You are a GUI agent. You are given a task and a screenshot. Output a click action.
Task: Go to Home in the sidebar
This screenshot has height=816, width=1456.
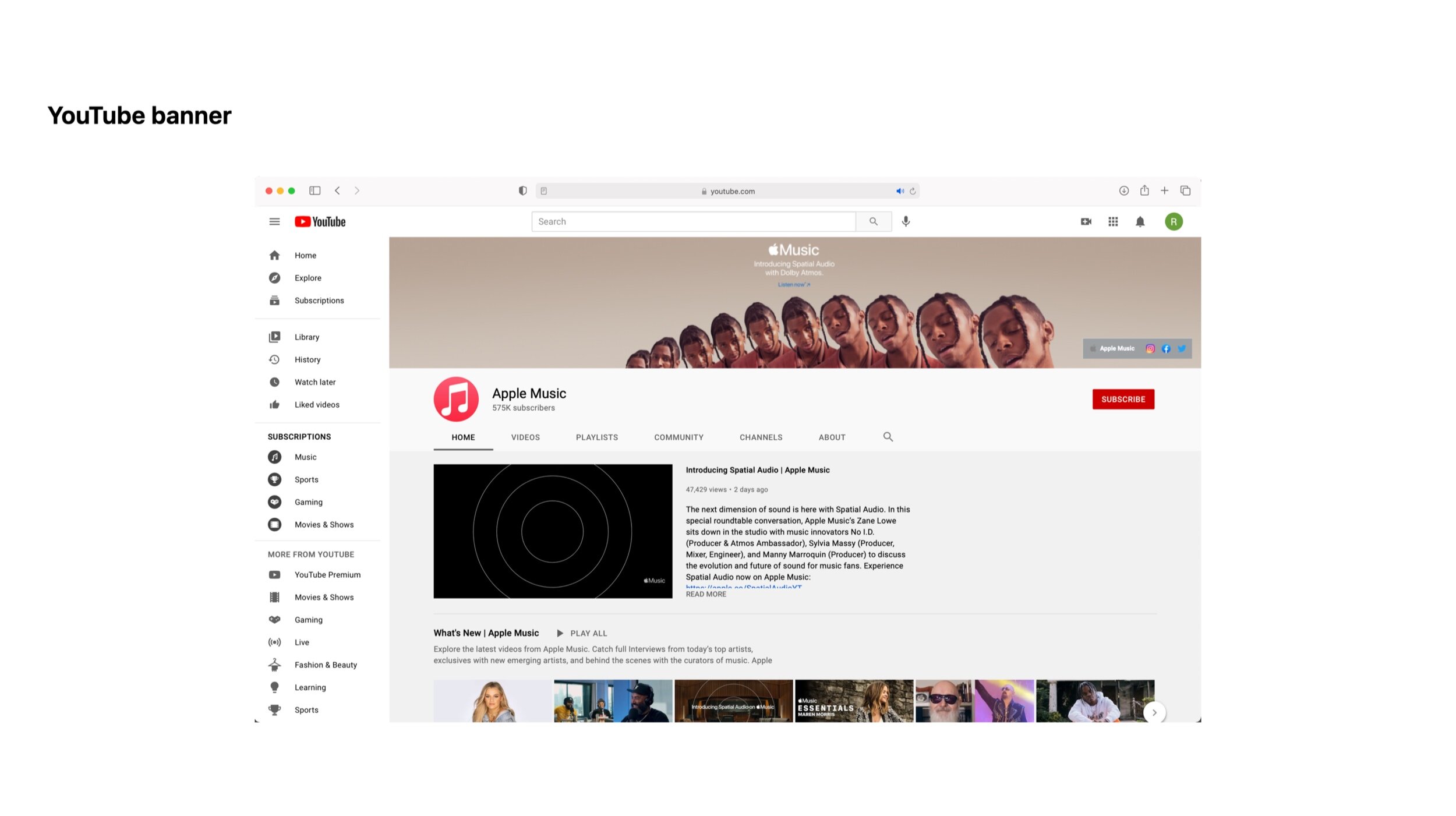click(317, 255)
